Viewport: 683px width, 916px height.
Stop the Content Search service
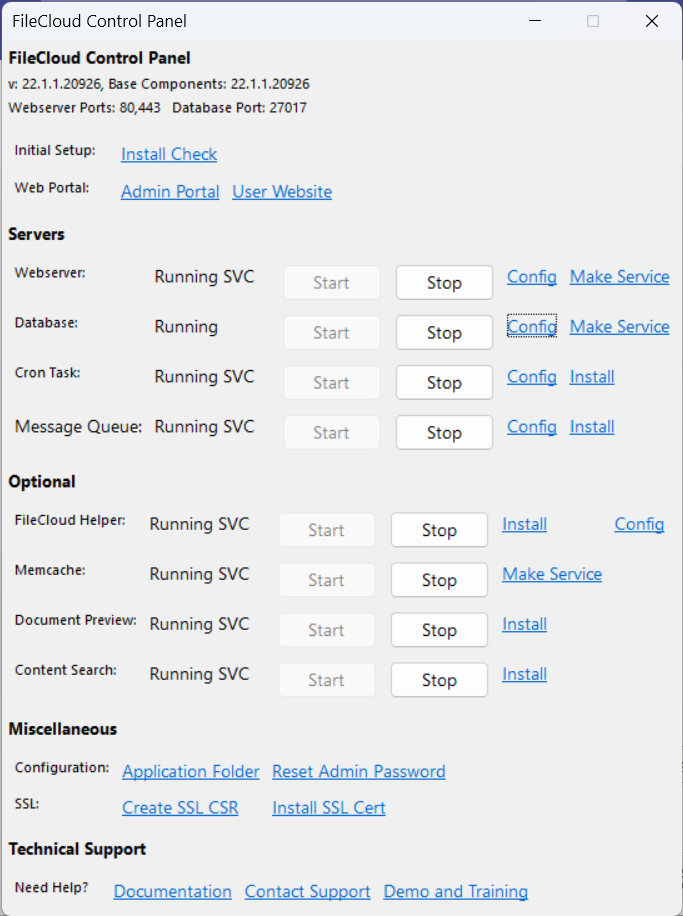[x=439, y=680]
